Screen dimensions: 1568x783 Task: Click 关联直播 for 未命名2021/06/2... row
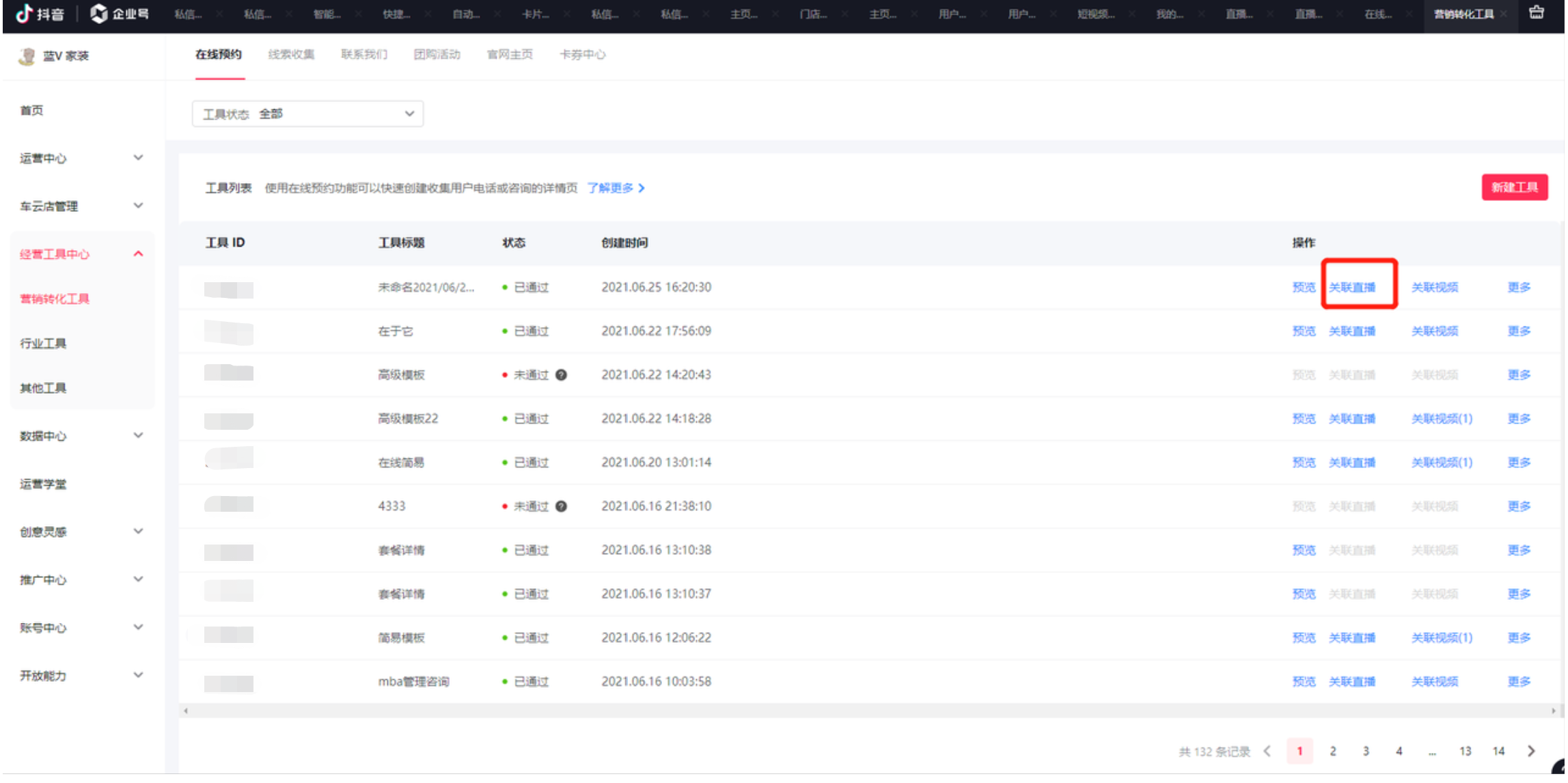tap(1352, 287)
